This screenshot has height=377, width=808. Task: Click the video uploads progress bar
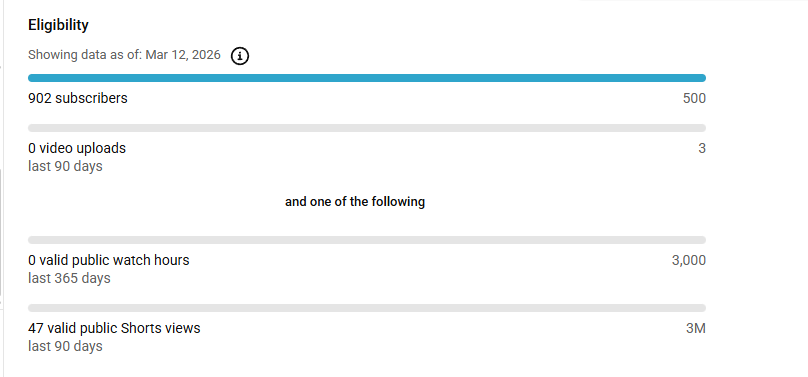pos(367,128)
